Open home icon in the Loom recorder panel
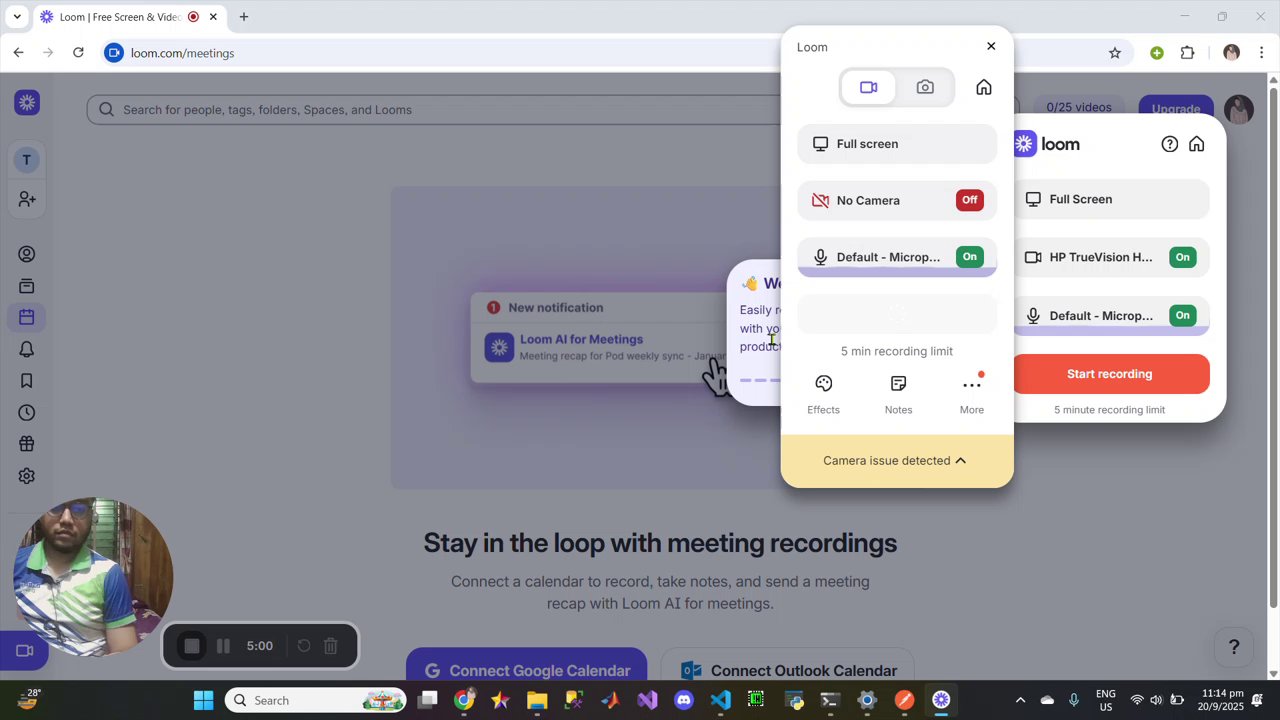This screenshot has width=1280, height=720. 1196,144
